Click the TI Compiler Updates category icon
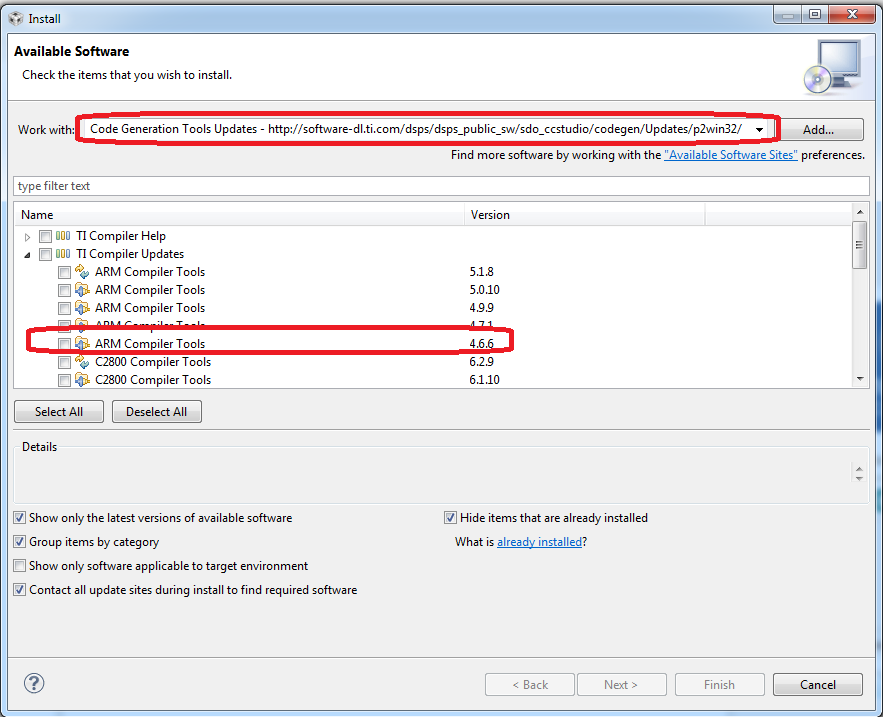This screenshot has height=717, width=883. pyautogui.click(x=63, y=254)
